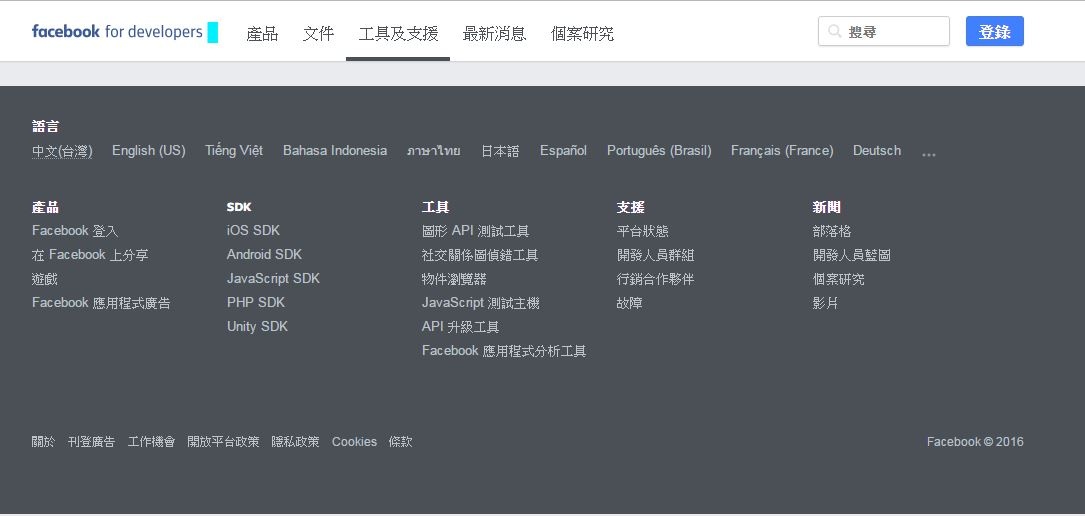
Task: Open JavaScript 測試主機 link
Action: [481, 303]
